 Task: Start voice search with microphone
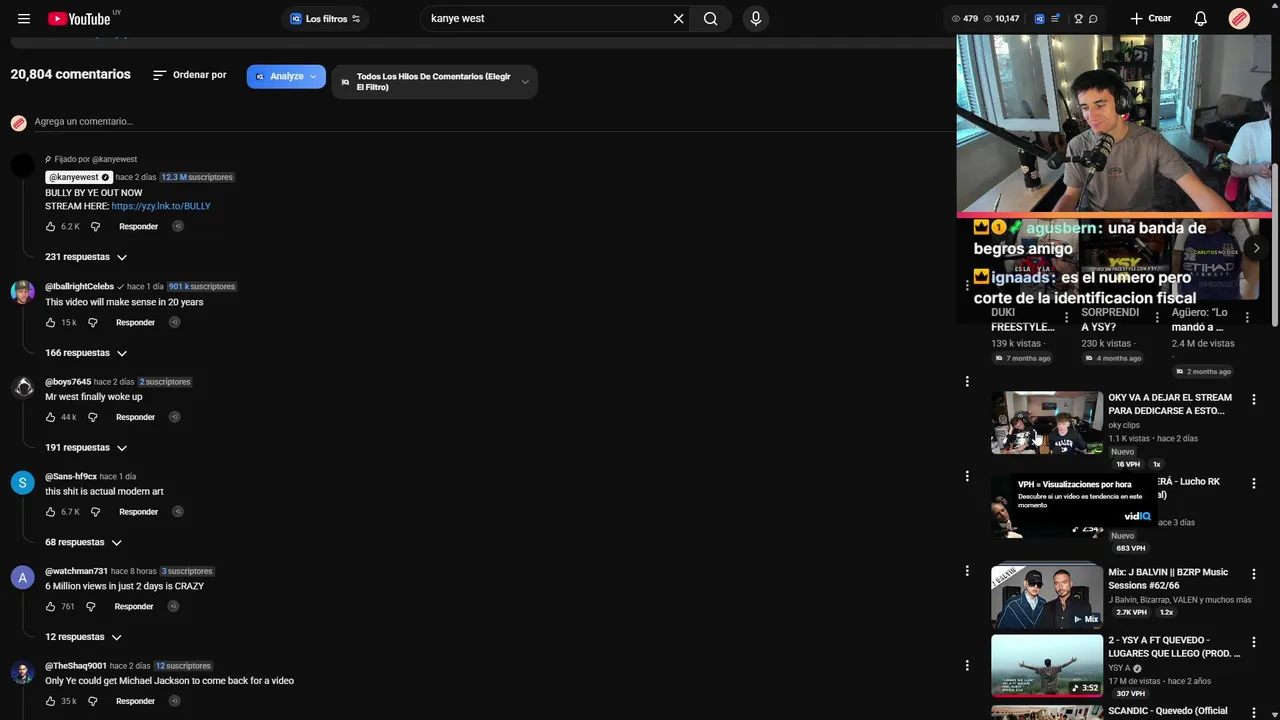point(756,18)
